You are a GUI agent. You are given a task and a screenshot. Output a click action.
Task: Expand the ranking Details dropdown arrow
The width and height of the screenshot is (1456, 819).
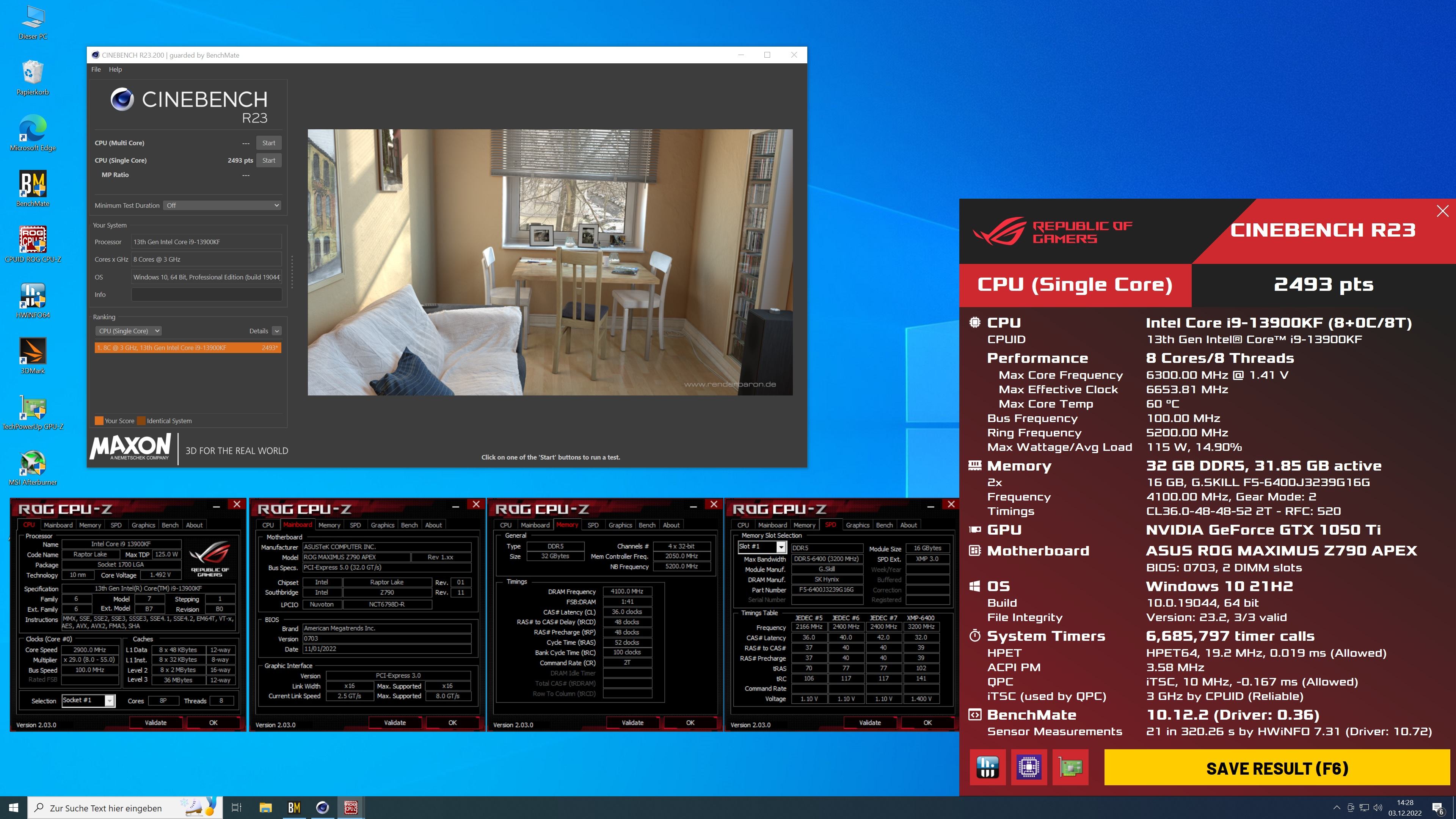[x=277, y=331]
